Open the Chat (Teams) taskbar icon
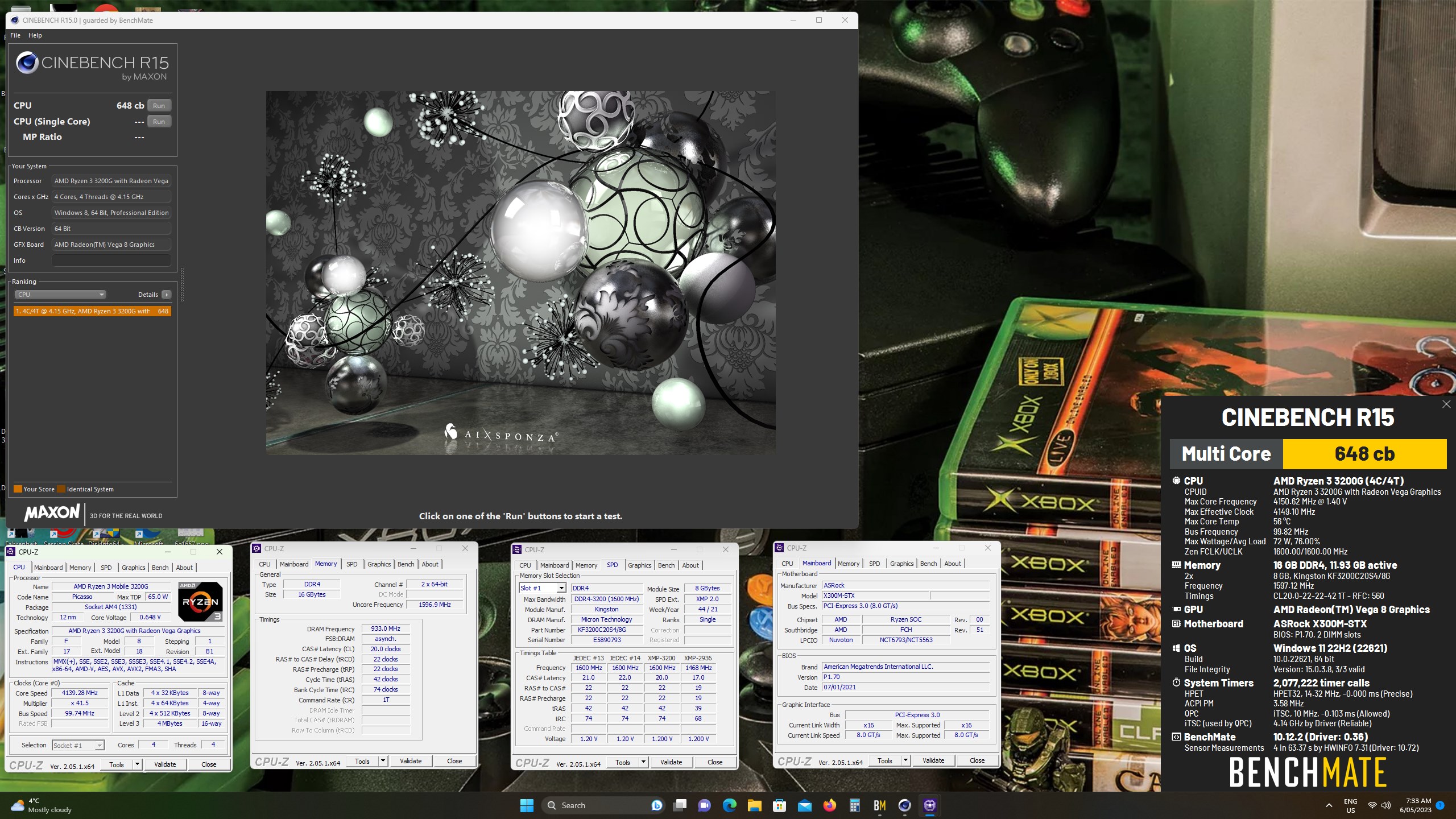Image resolution: width=1456 pixels, height=819 pixels. [705, 805]
